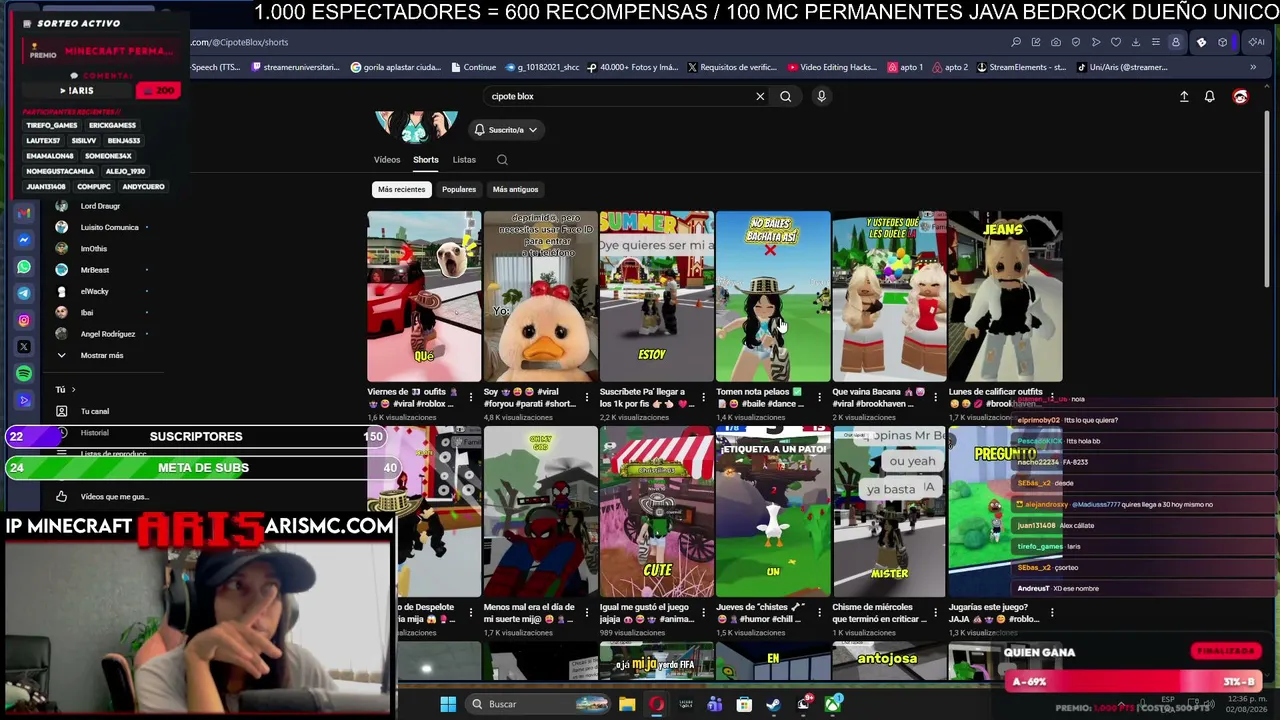Image resolution: width=1280 pixels, height=720 pixels.
Task: Open File Explorer from the taskbar
Action: pyautogui.click(x=627, y=704)
